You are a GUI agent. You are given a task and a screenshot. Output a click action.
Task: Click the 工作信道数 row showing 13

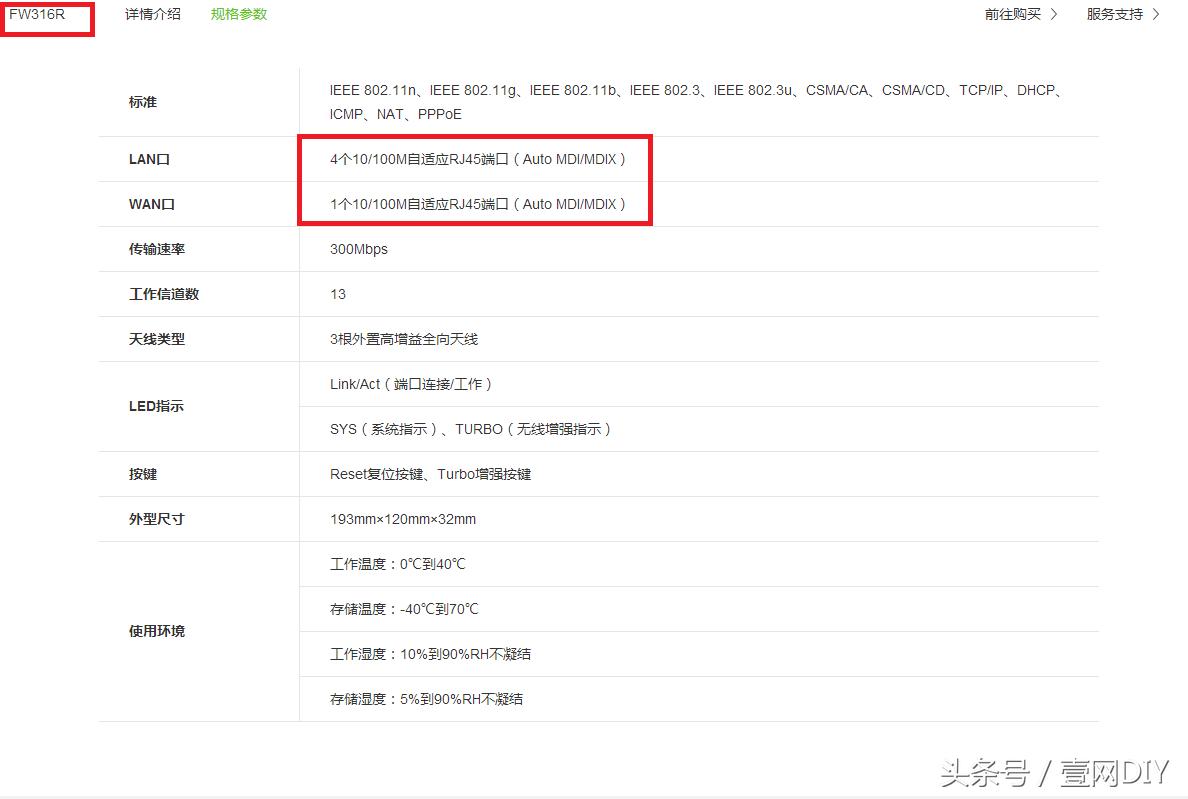tap(337, 294)
